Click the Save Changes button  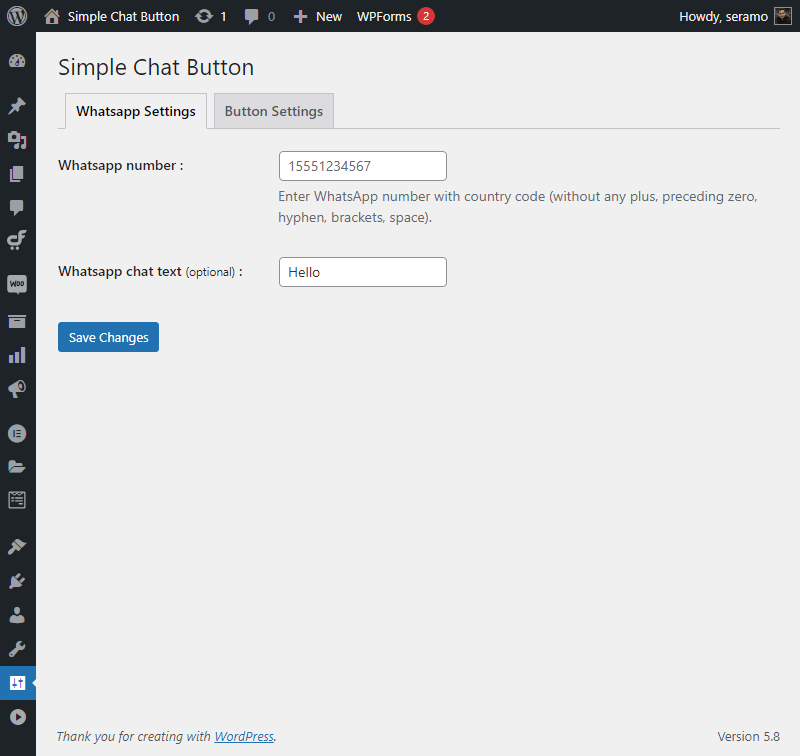coord(108,337)
